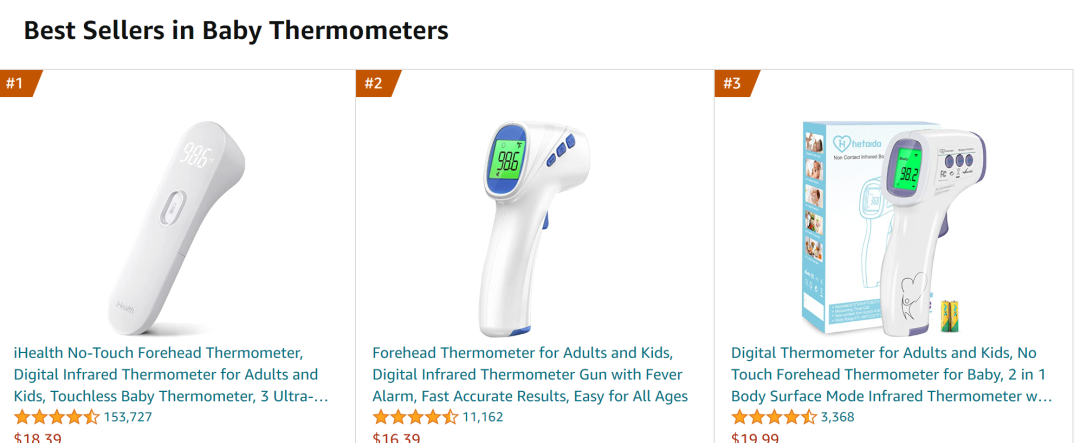Click the #1 best seller rank badge

(x=17, y=83)
